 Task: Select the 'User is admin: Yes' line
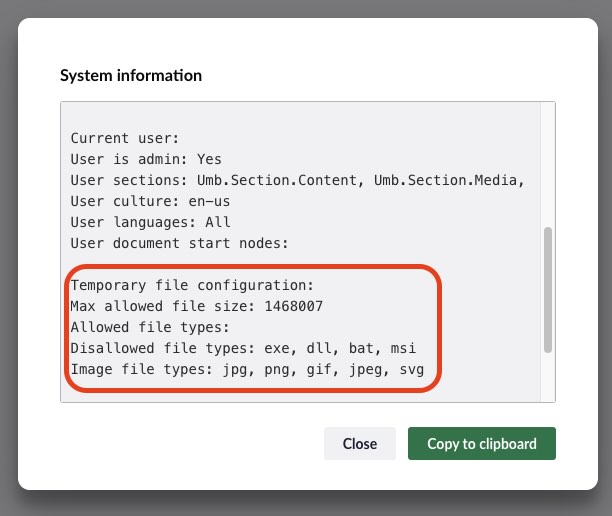pyautogui.click(x=146, y=159)
